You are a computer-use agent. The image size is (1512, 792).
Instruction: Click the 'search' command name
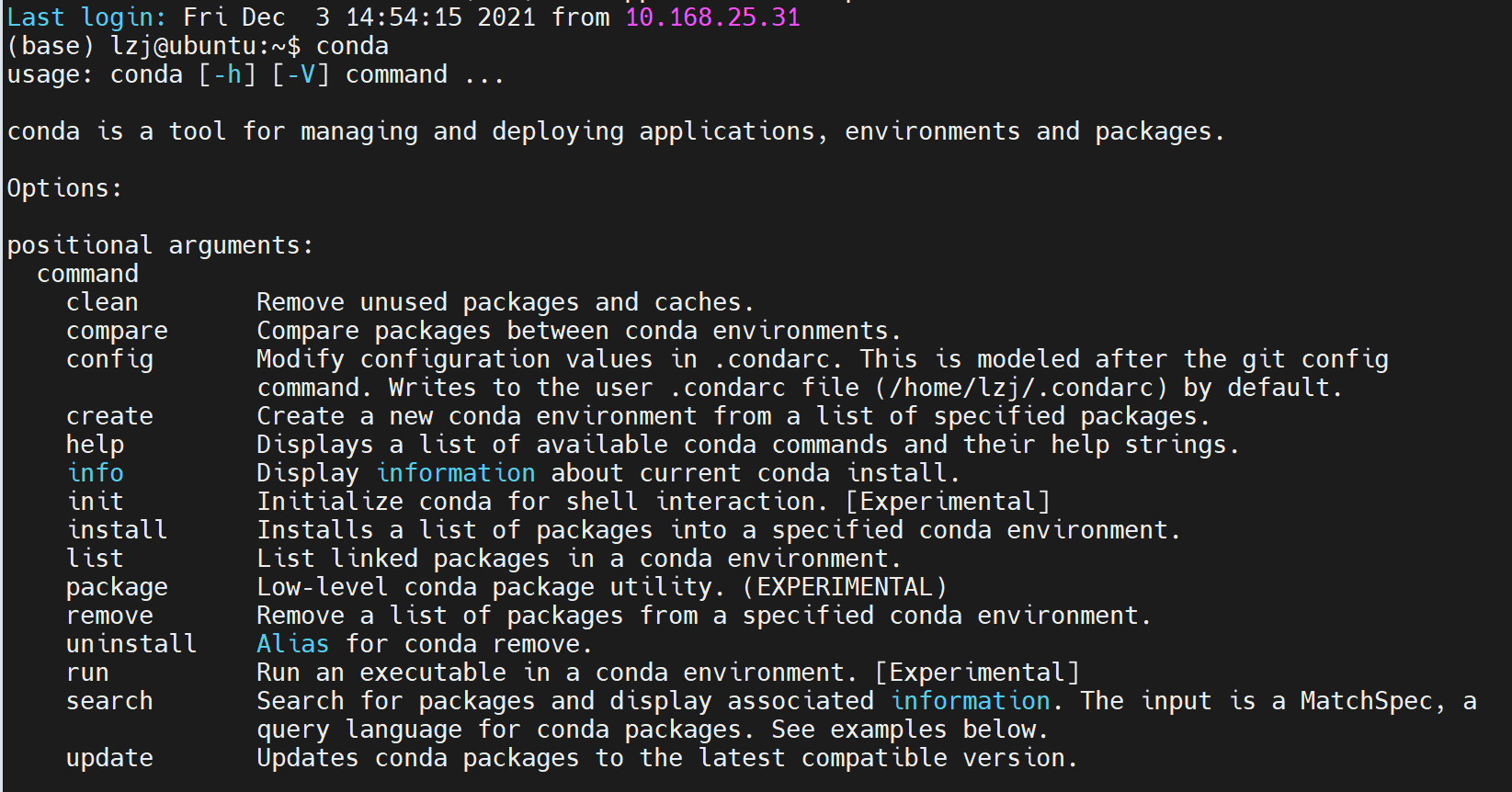[x=109, y=701]
